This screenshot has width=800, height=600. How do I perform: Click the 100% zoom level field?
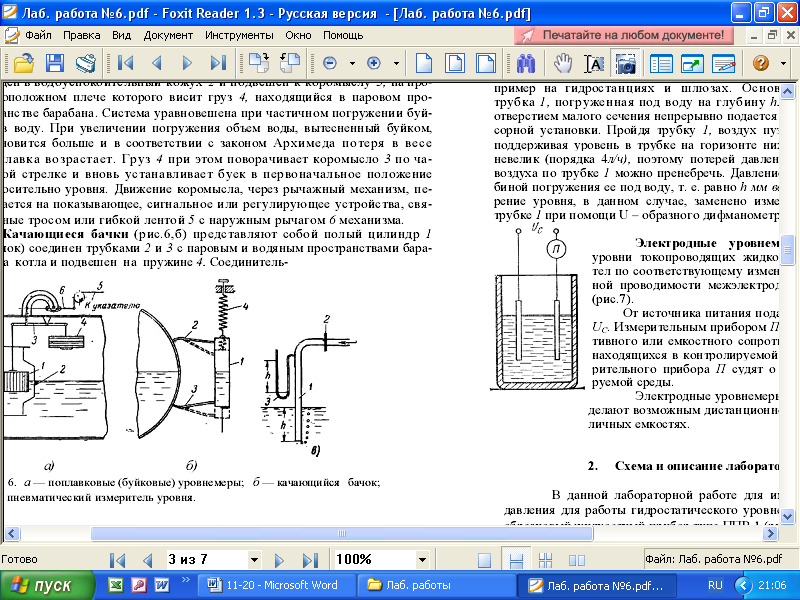tap(374, 560)
